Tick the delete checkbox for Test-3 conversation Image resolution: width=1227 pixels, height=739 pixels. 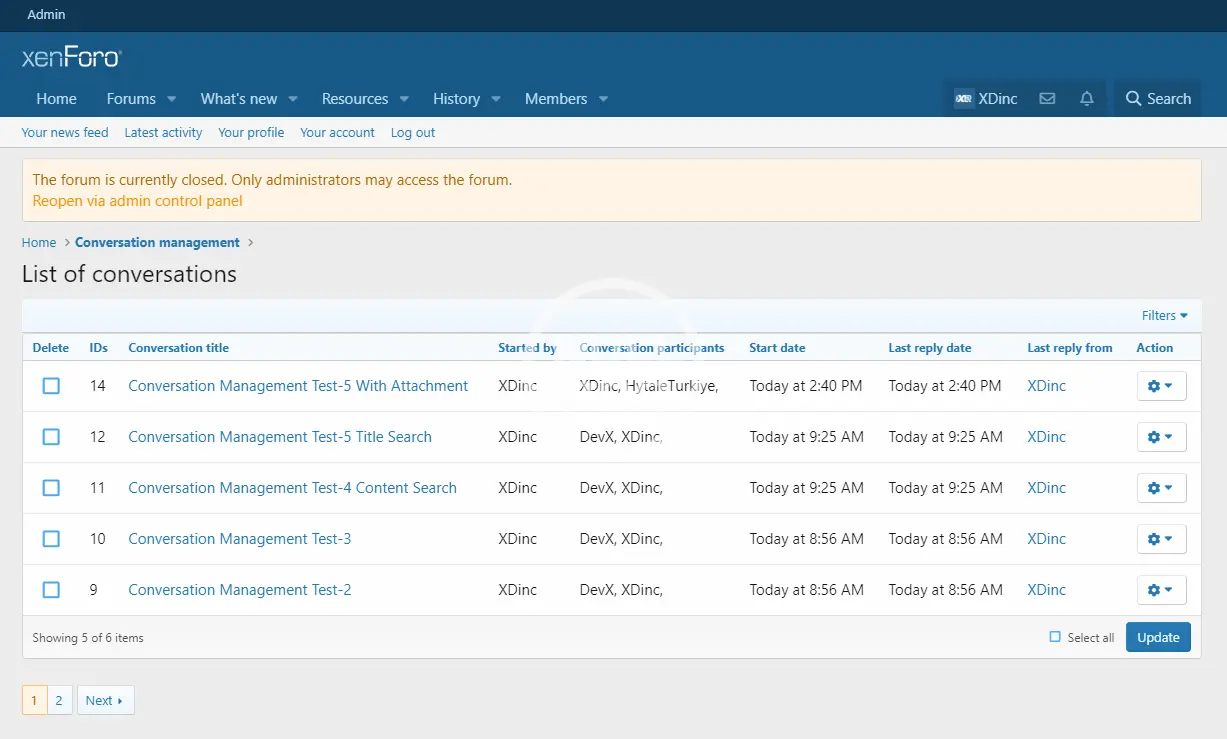(51, 539)
